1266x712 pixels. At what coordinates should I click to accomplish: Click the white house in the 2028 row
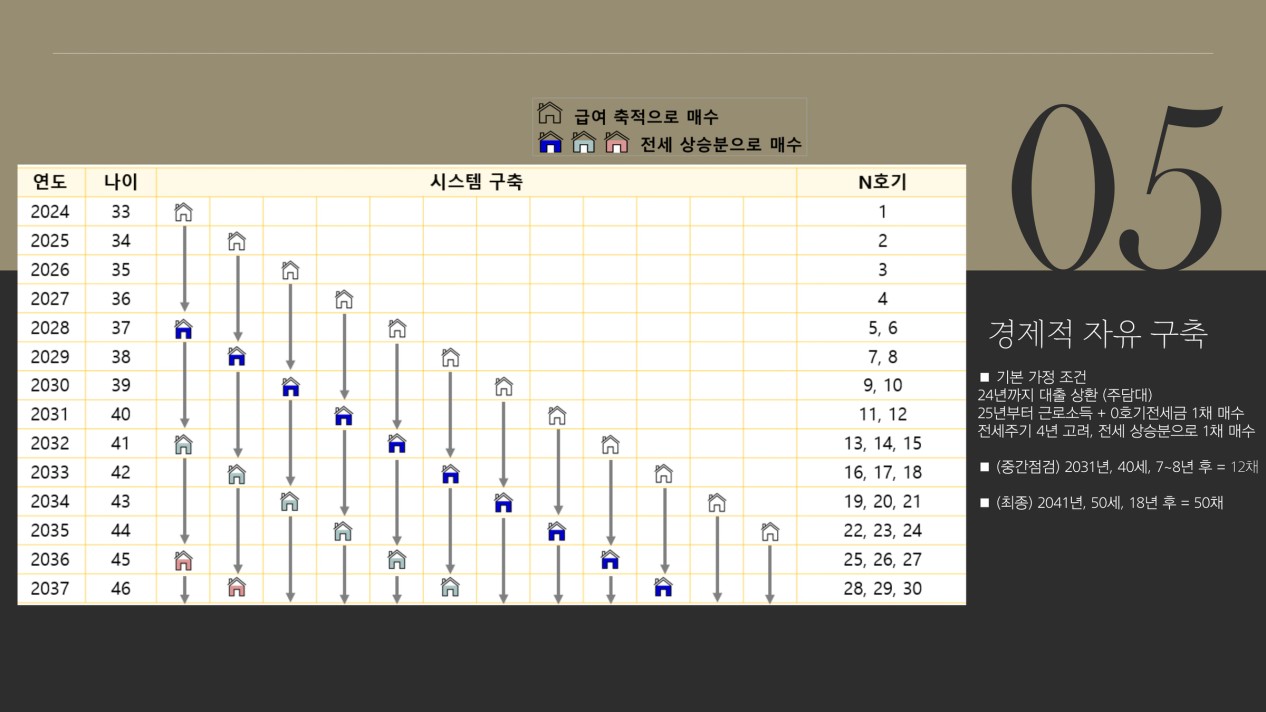397,328
